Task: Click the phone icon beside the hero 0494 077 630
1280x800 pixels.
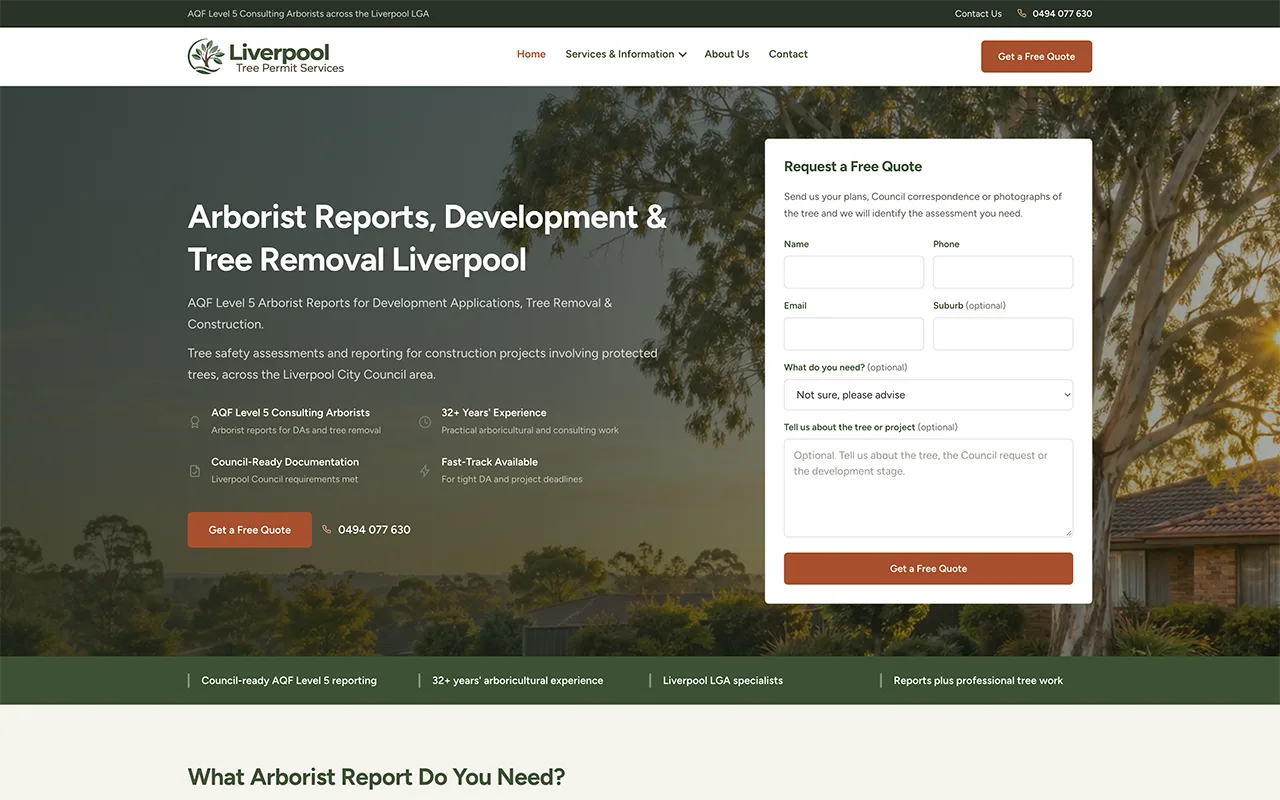Action: tap(327, 530)
